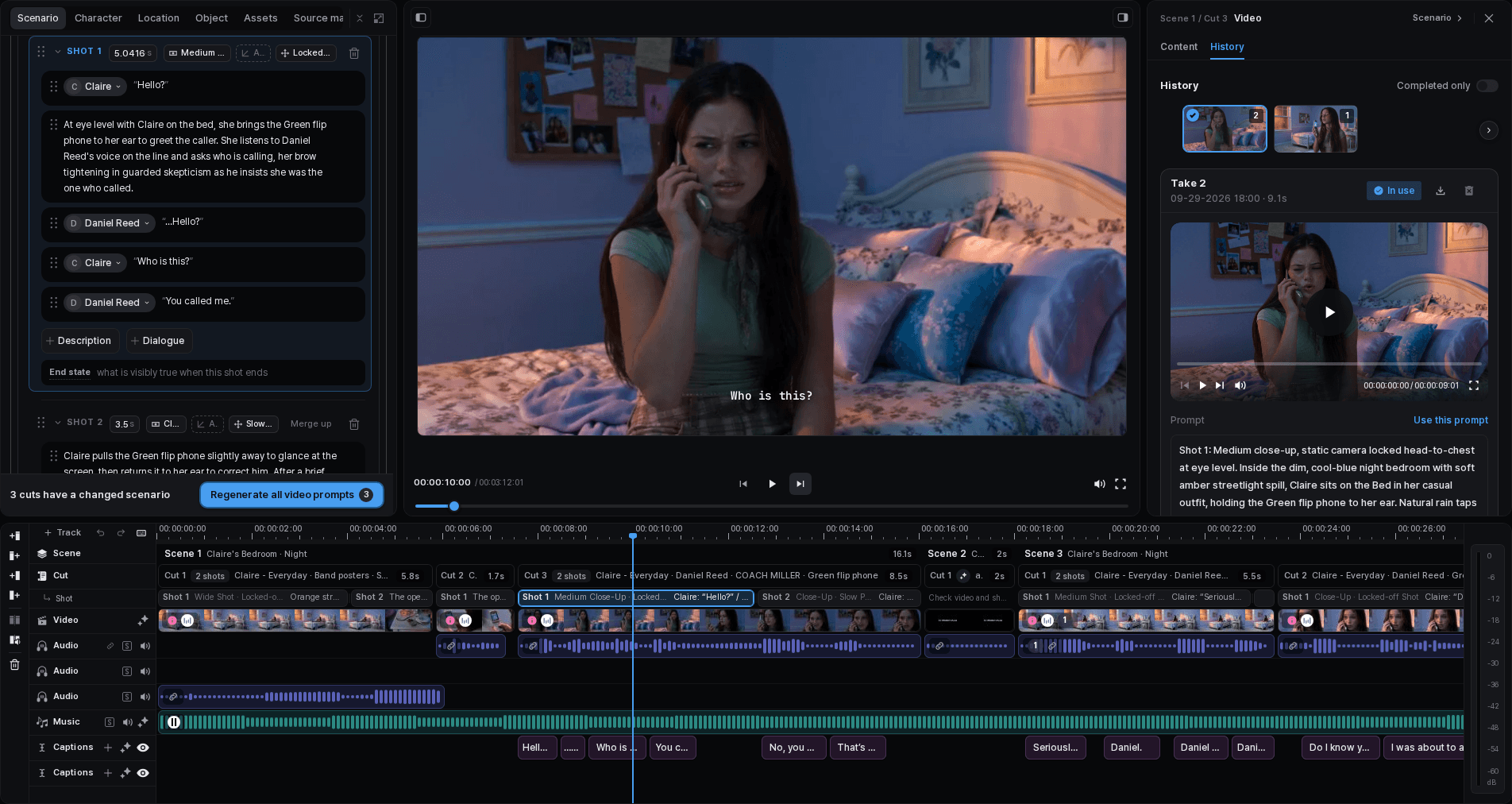Delete Shot 1 with trash icon
Image resolution: width=1512 pixels, height=804 pixels.
tap(354, 53)
